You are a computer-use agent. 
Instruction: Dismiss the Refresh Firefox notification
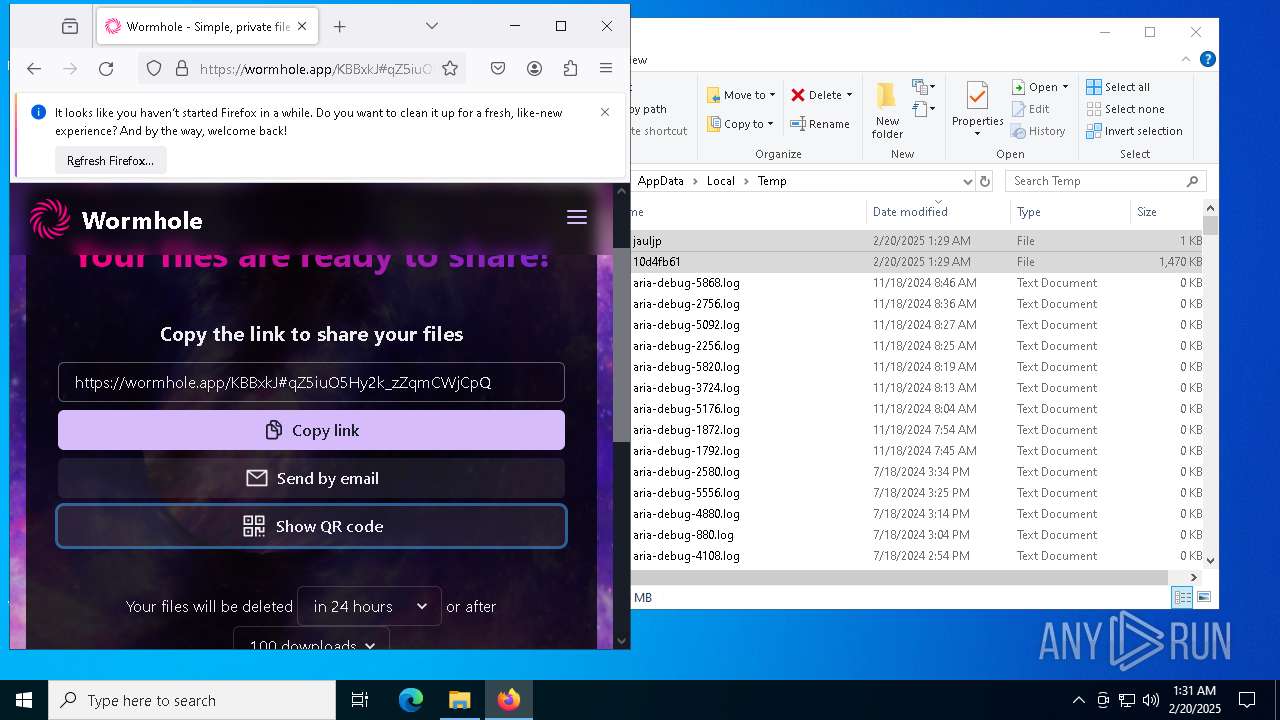coord(605,112)
